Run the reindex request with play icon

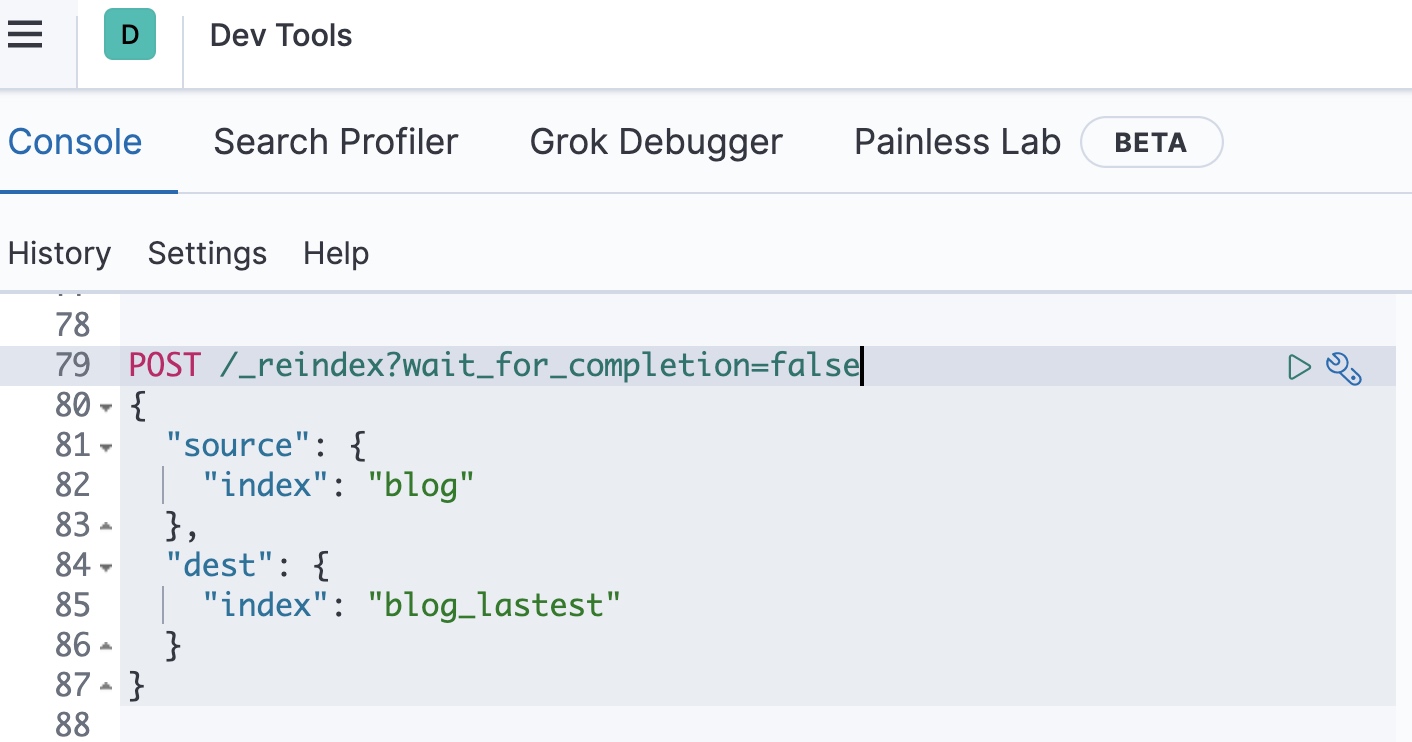1299,367
